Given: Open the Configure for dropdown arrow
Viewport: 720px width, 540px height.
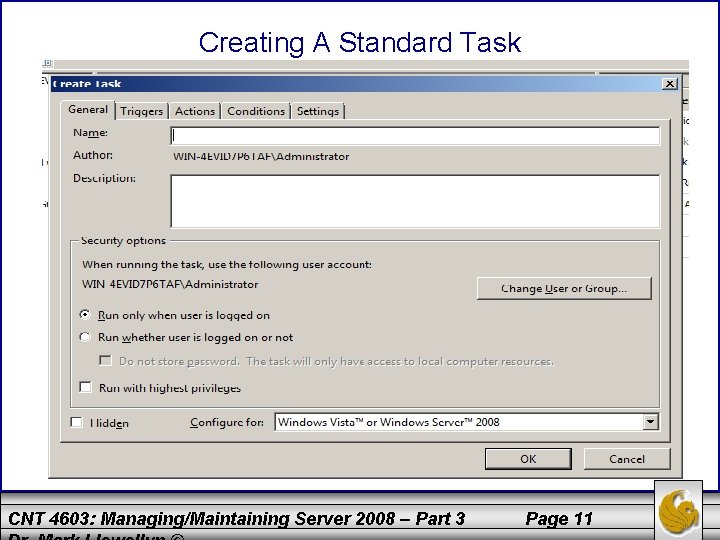Looking at the screenshot, I should [x=650, y=422].
